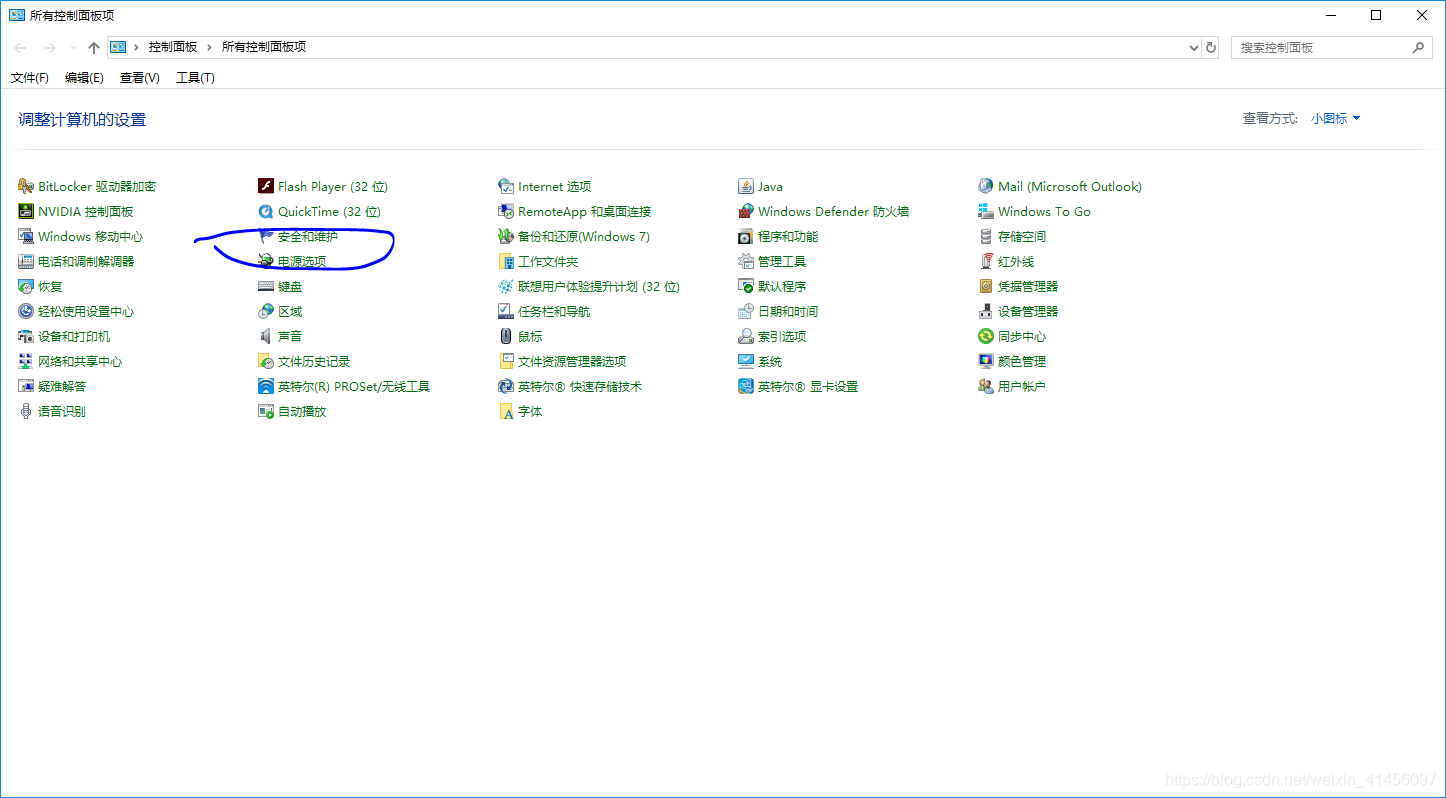Click the 所有控制面板项 breadcrumb segment
1446x798 pixels.
click(x=264, y=47)
